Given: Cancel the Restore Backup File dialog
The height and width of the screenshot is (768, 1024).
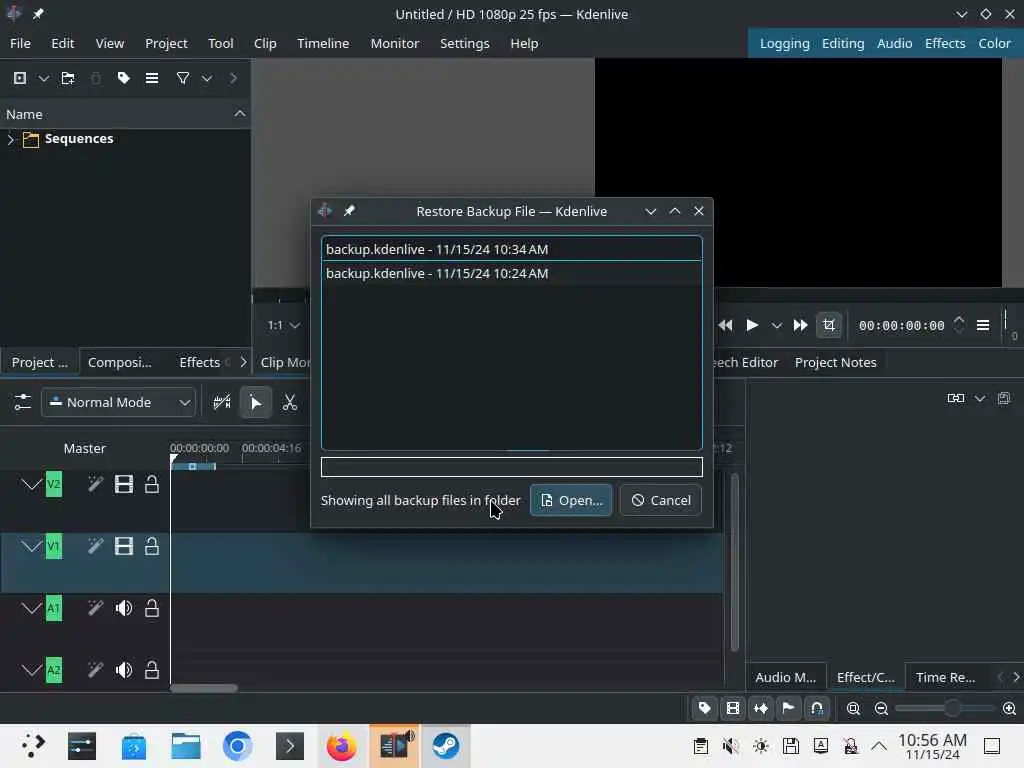Looking at the screenshot, I should (x=661, y=500).
